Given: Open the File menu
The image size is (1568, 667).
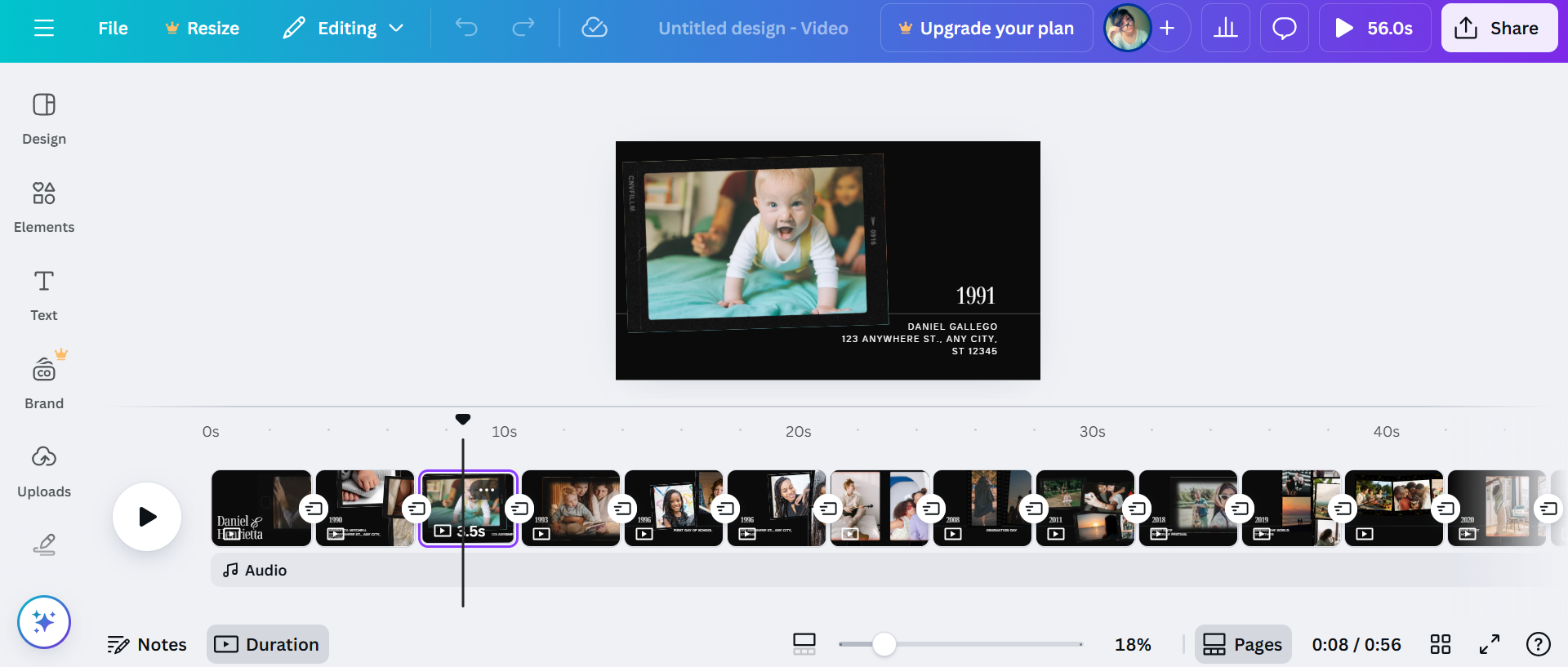Looking at the screenshot, I should pyautogui.click(x=113, y=29).
